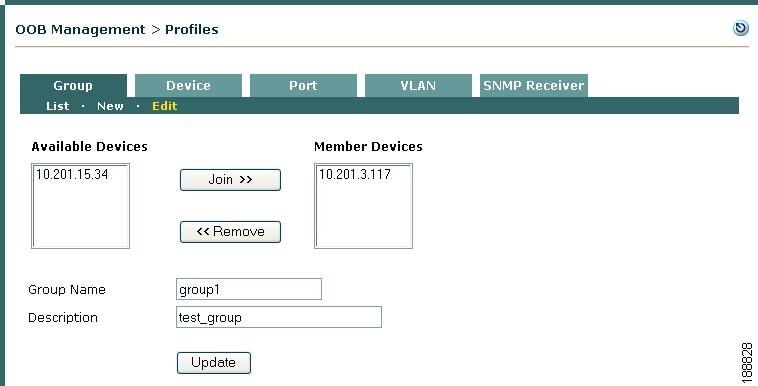The image size is (758, 386).
Task: Click the Description label
Action: (63, 317)
